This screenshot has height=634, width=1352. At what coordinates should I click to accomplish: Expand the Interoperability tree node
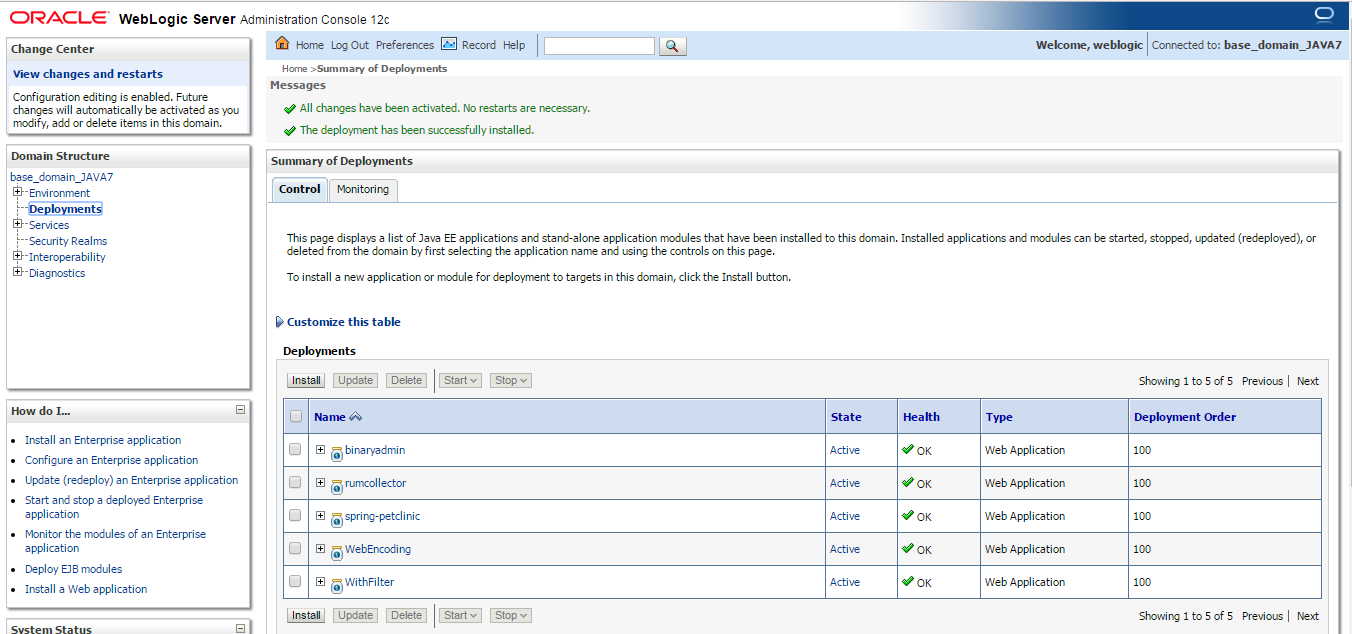pos(18,256)
